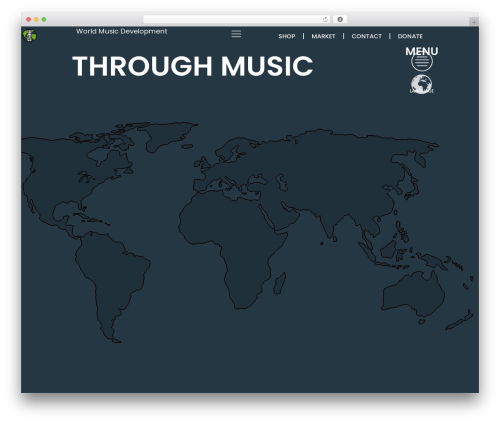500x423 pixels.
Task: Click the DONATE link
Action: (x=410, y=36)
